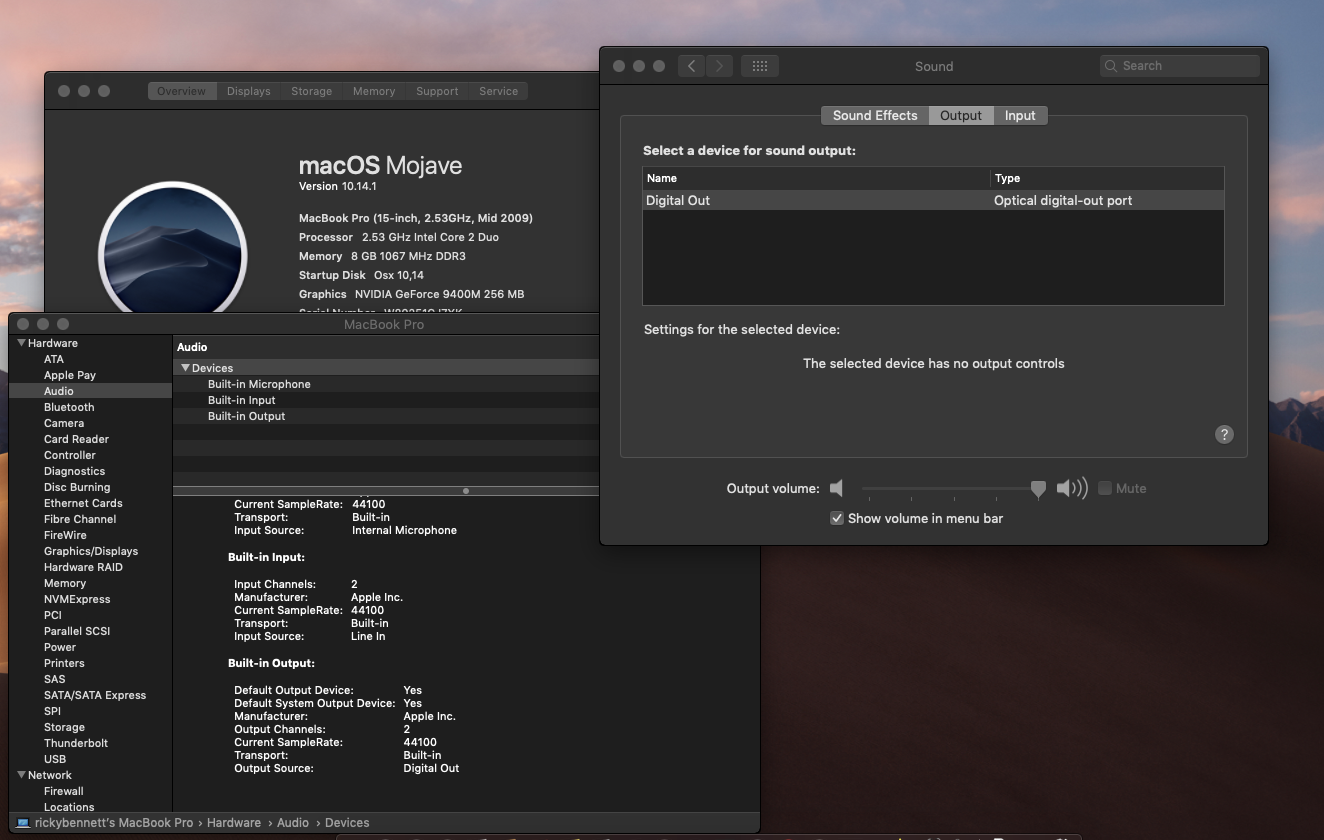Collapse the Hardware section in sidebar
The height and width of the screenshot is (840, 1324).
[21, 343]
